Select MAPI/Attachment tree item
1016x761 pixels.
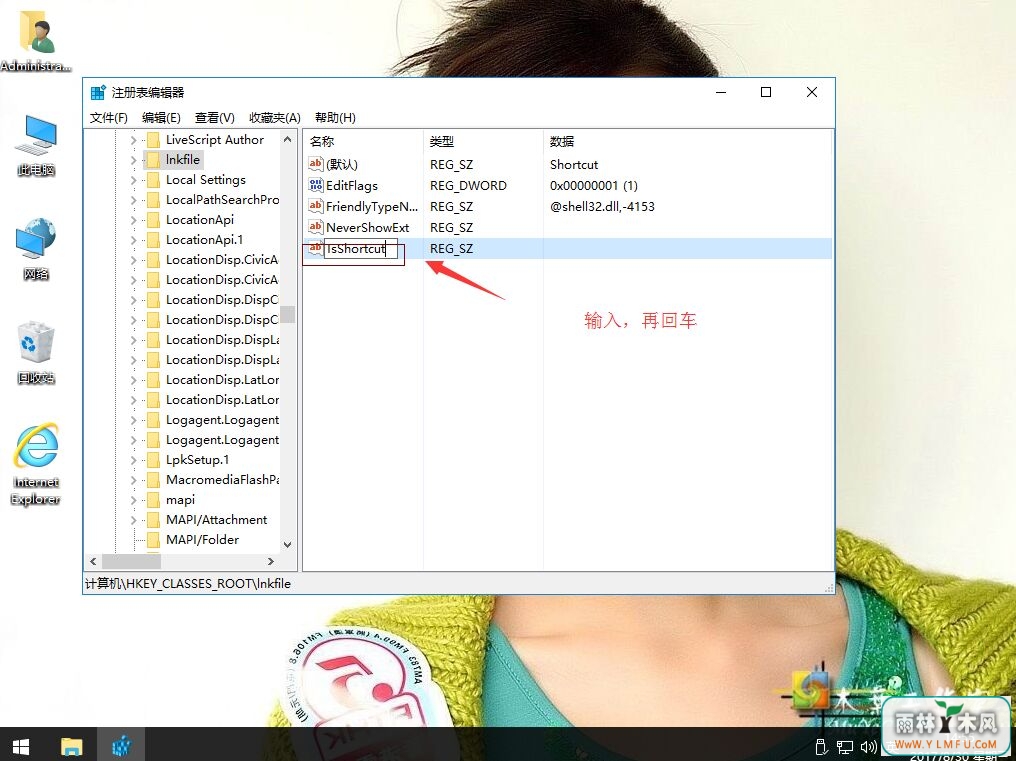(x=216, y=520)
